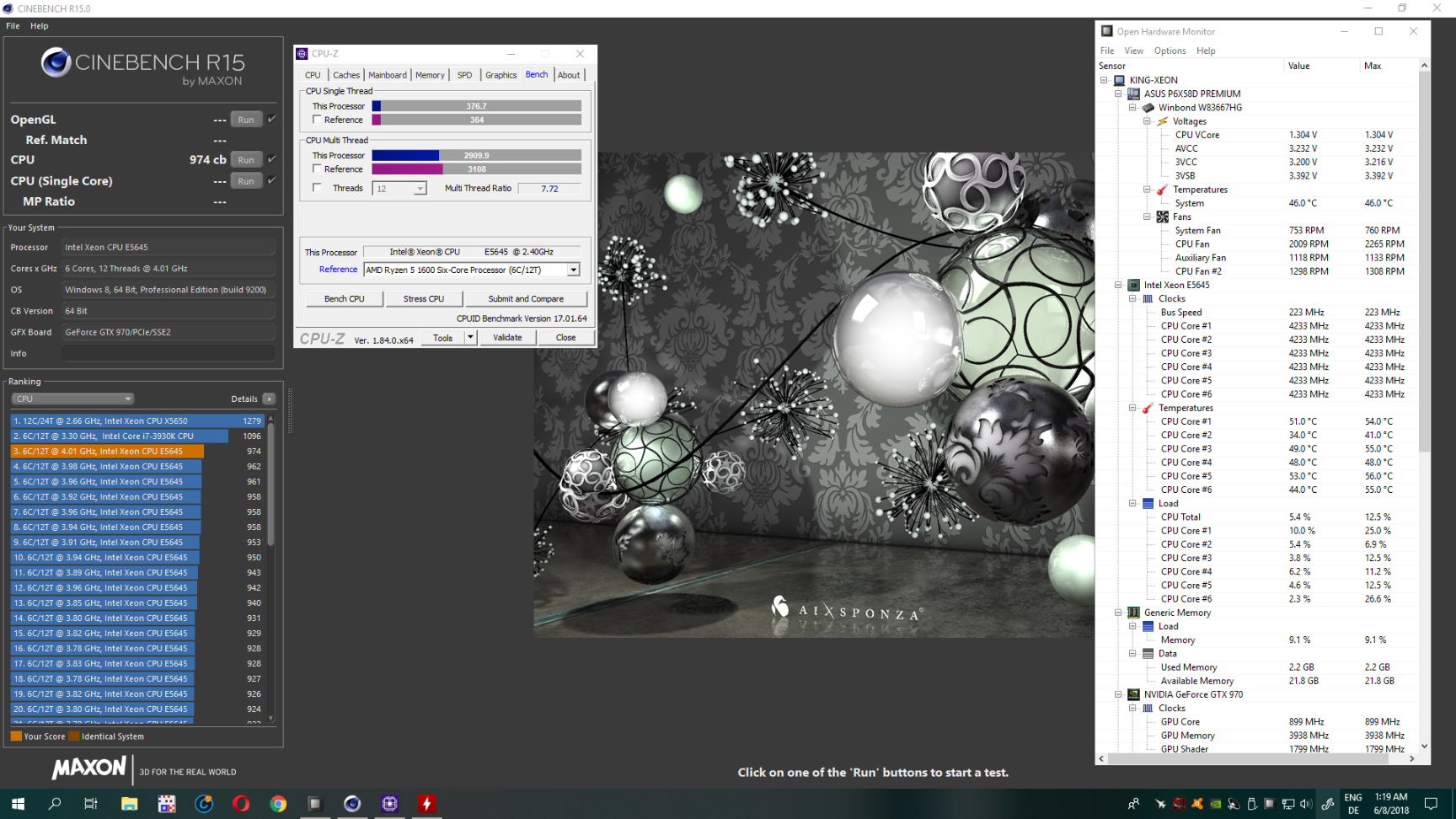This screenshot has height=819, width=1456.
Task: Click the multi thread Reference bar
Action: [x=477, y=169]
